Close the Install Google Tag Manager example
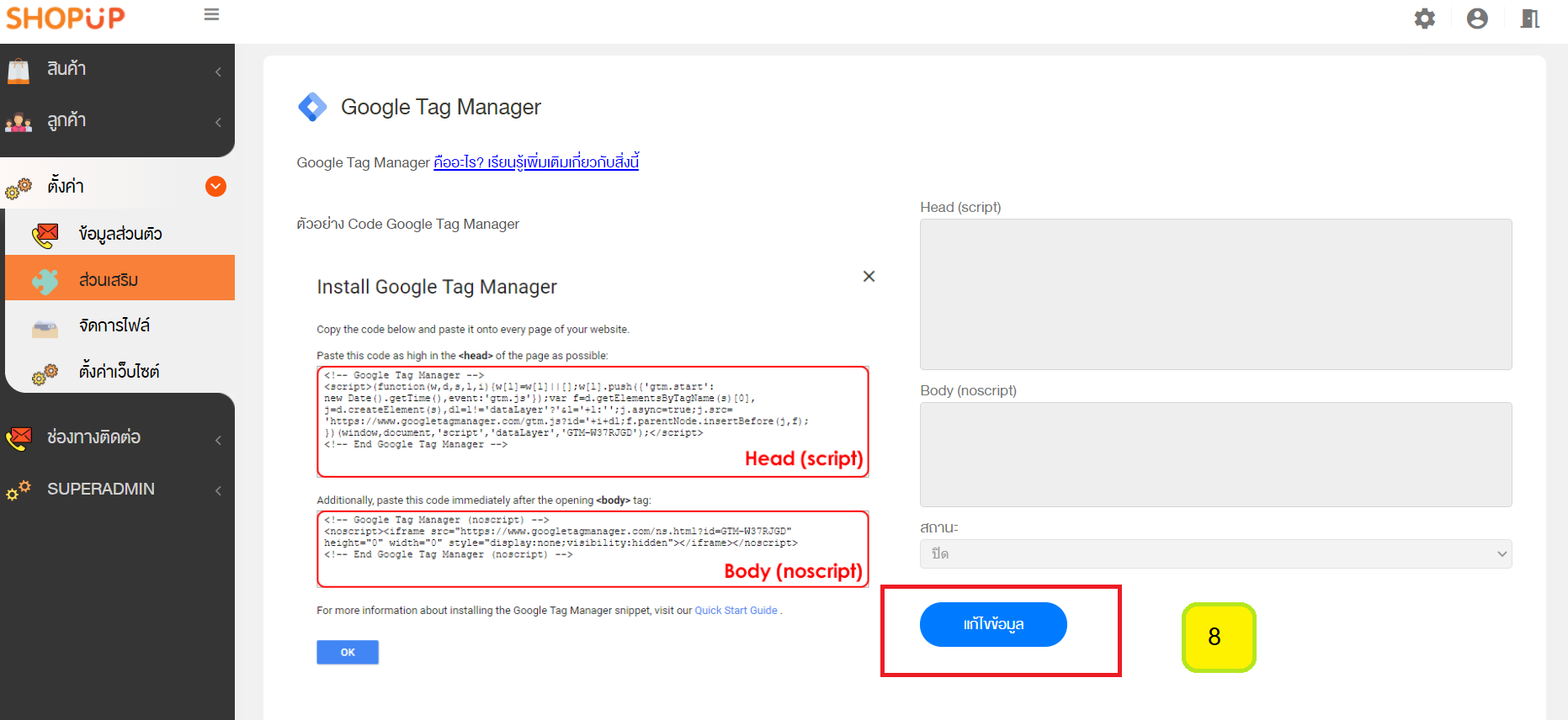Viewport: 1568px width, 720px height. tap(869, 276)
